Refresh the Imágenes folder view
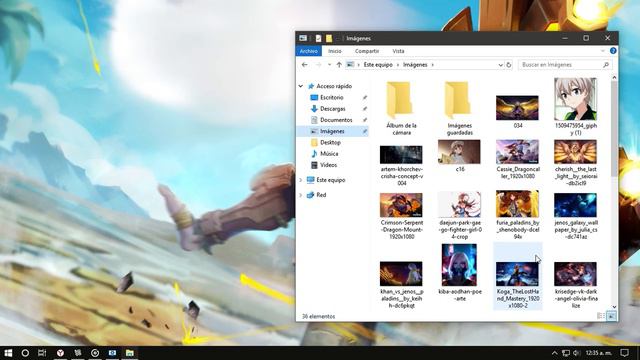The width and height of the screenshot is (640, 360). click(509, 65)
